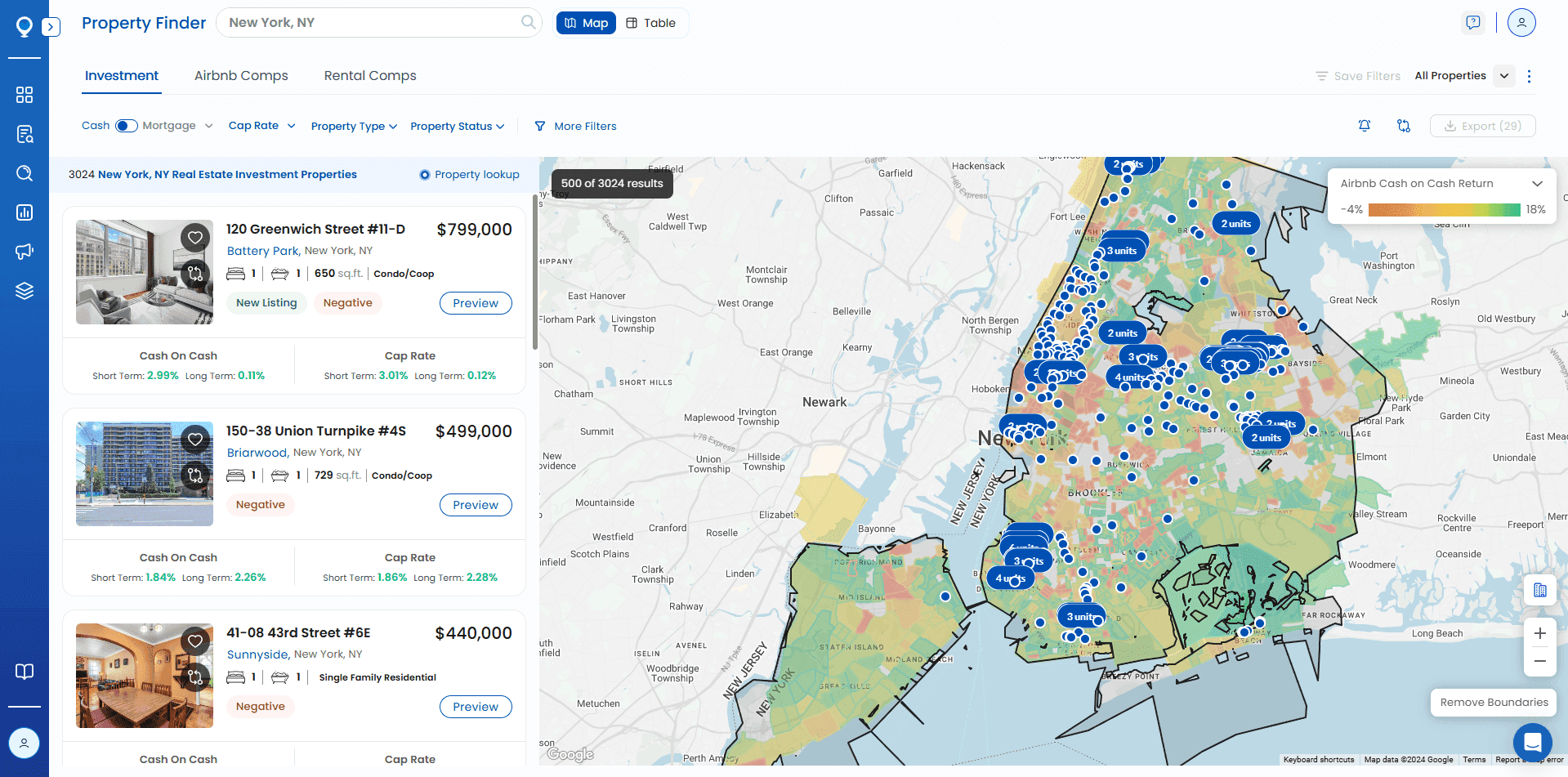This screenshot has width=1568, height=777.
Task: Open the dashboard grid icon
Action: (x=25, y=95)
